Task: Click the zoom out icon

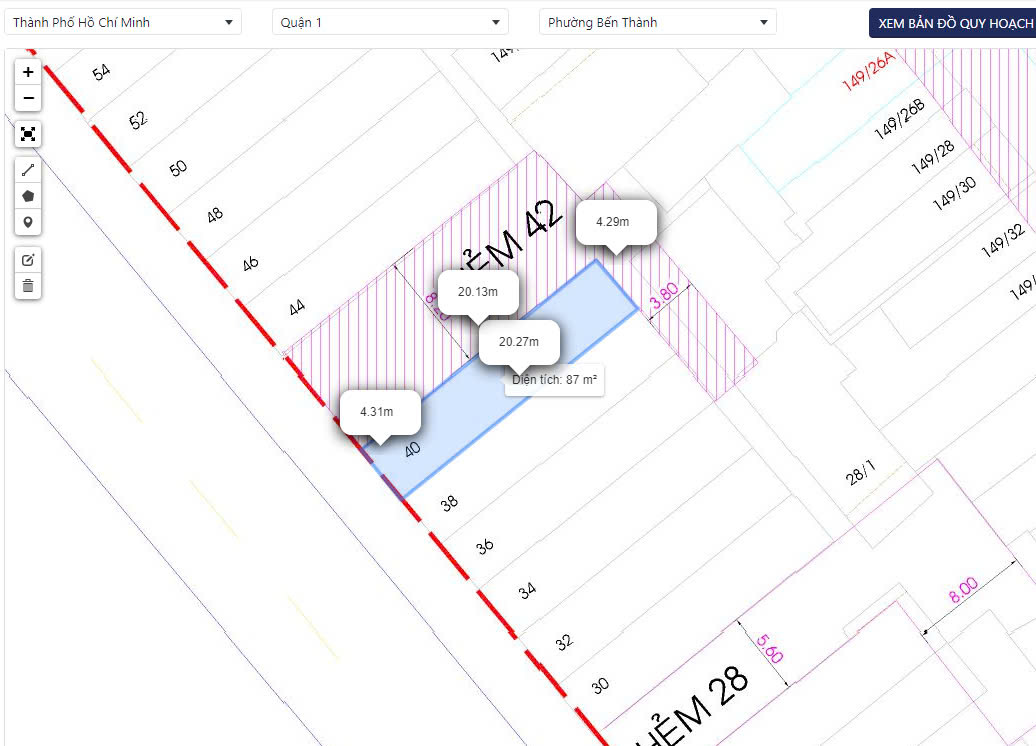Action: click(27, 98)
